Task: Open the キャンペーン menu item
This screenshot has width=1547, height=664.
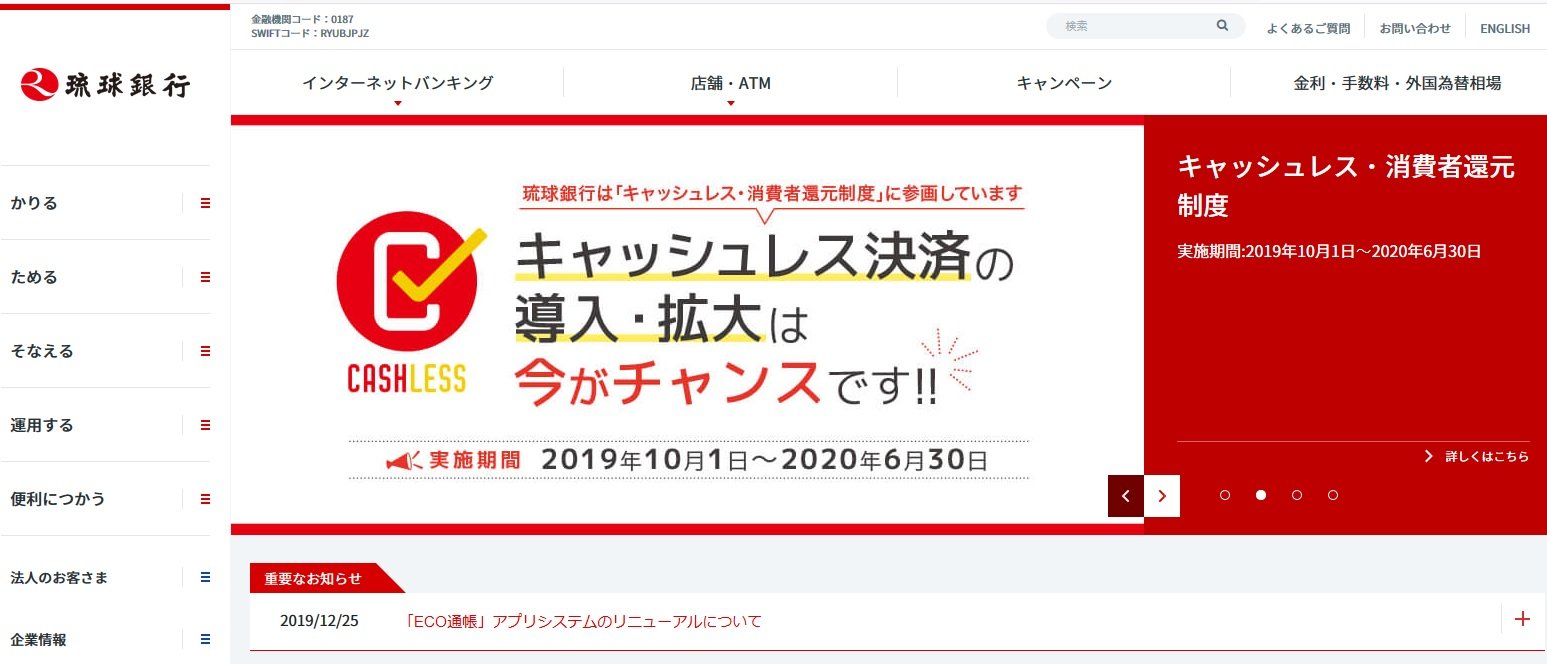Action: (1064, 83)
